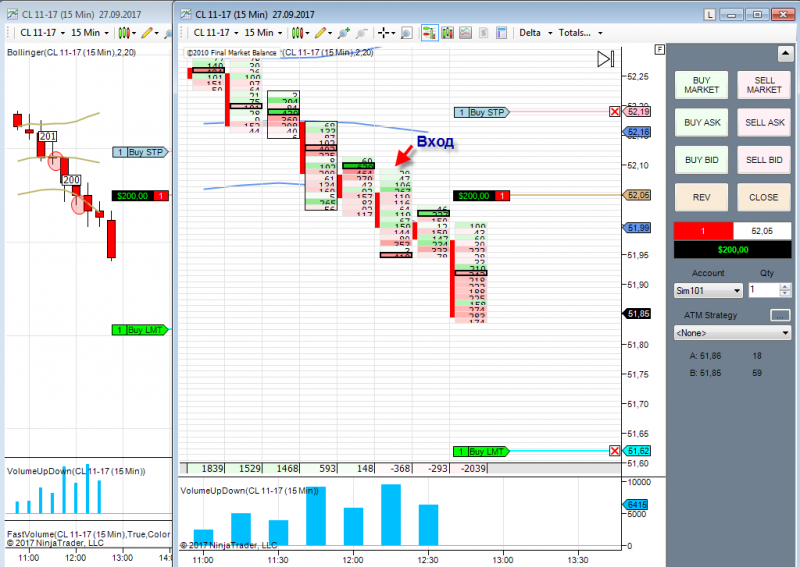Select the crosshair cursor tool

(x=383, y=33)
